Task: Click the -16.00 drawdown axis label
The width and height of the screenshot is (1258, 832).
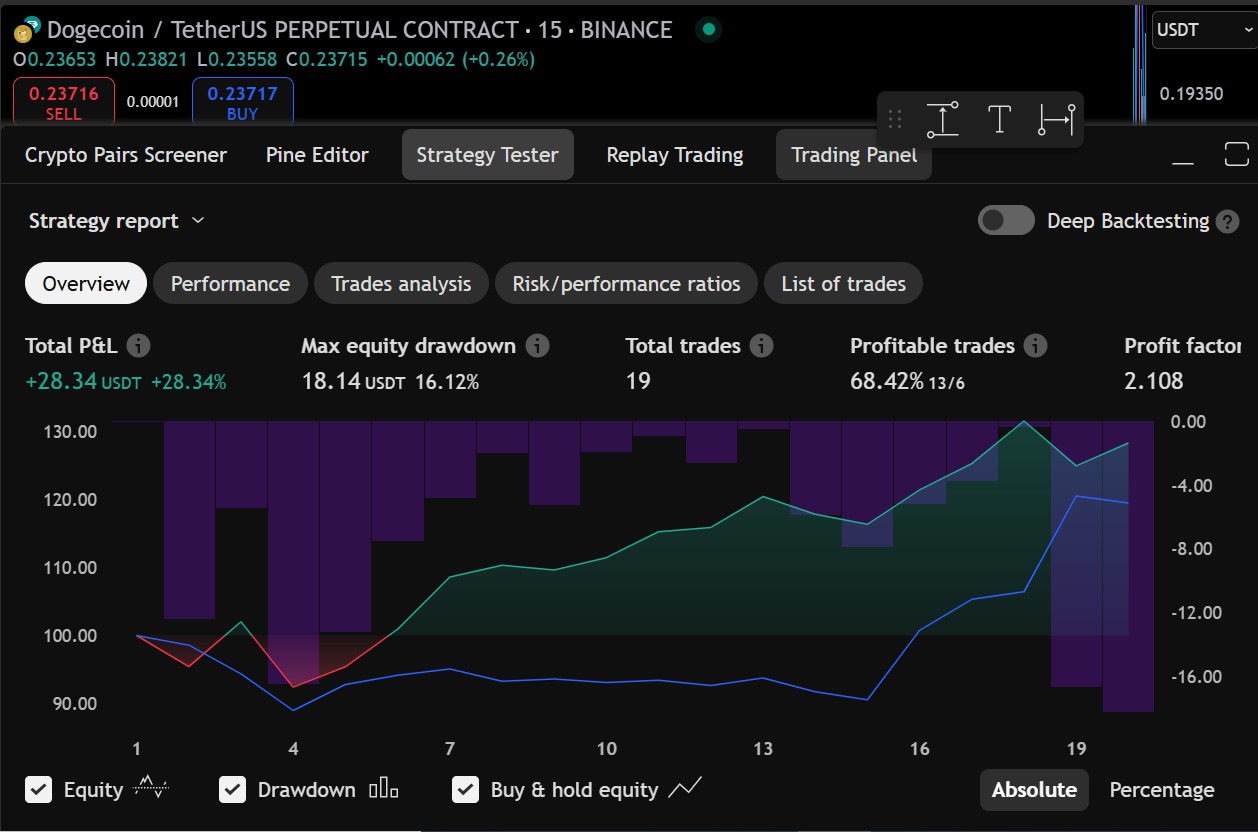Action: pos(1196,677)
